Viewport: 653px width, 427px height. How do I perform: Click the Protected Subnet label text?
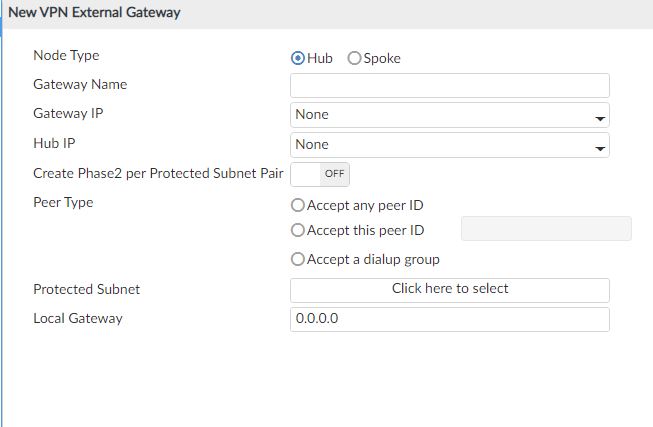click(x=86, y=290)
